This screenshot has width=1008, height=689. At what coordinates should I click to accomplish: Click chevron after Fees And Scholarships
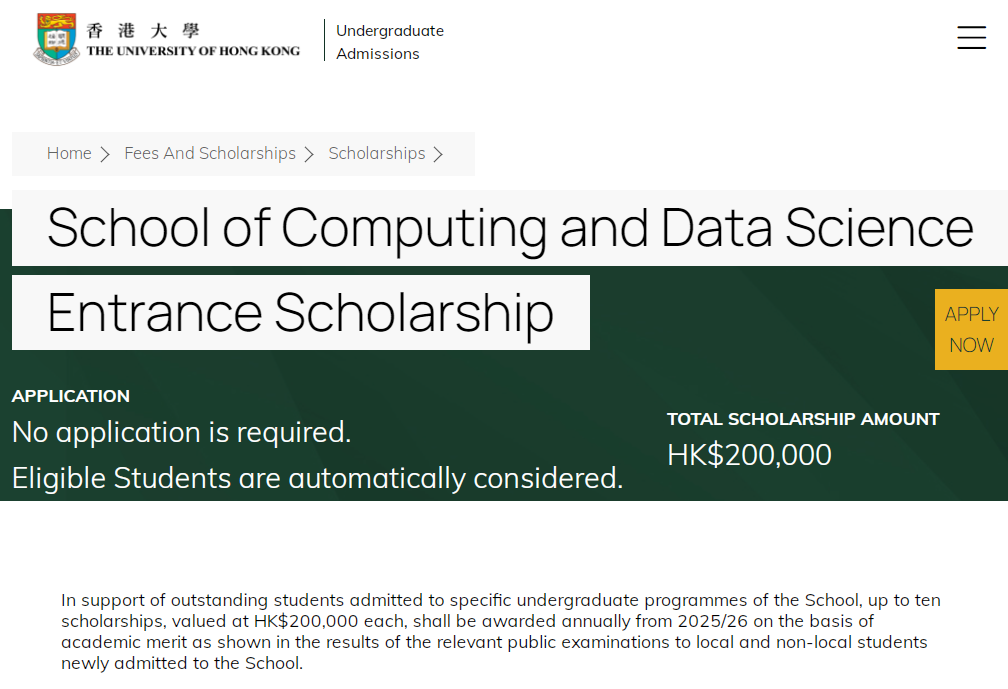pos(310,154)
